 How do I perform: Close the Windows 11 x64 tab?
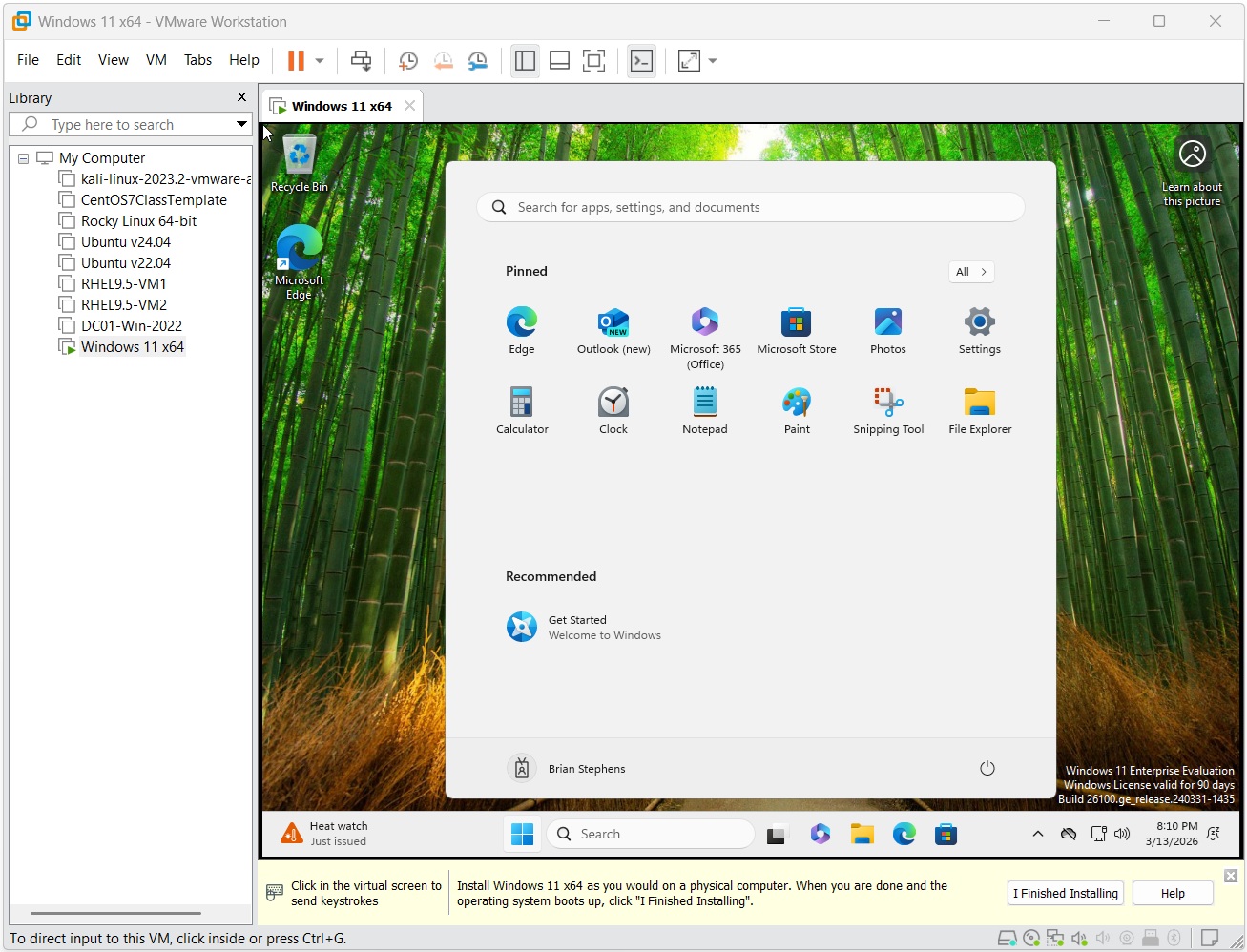pyautogui.click(x=409, y=106)
